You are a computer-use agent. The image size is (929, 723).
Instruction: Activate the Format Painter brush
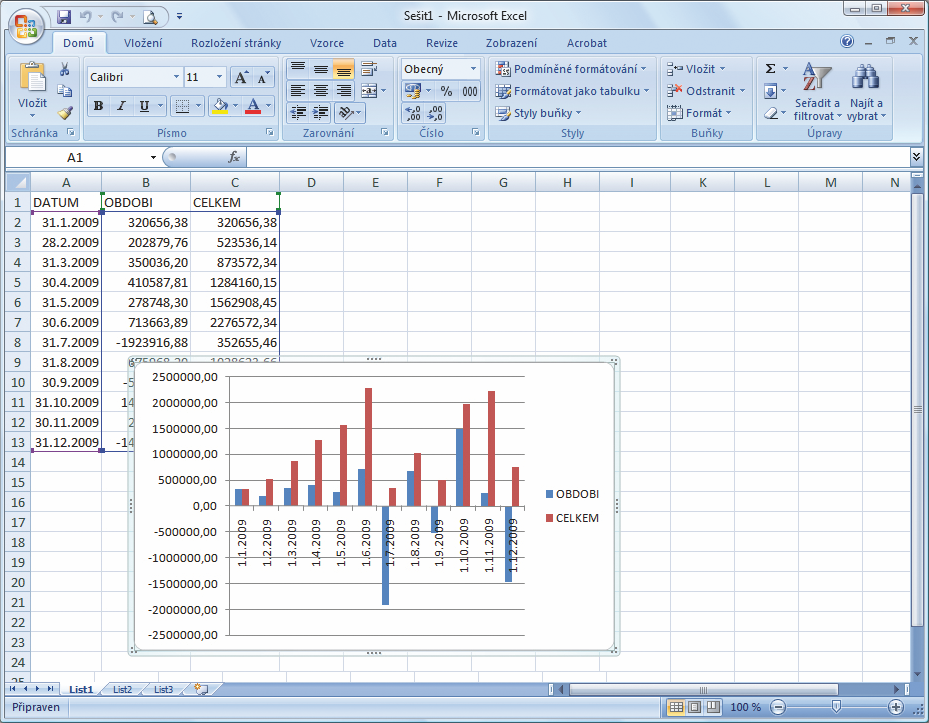65,112
